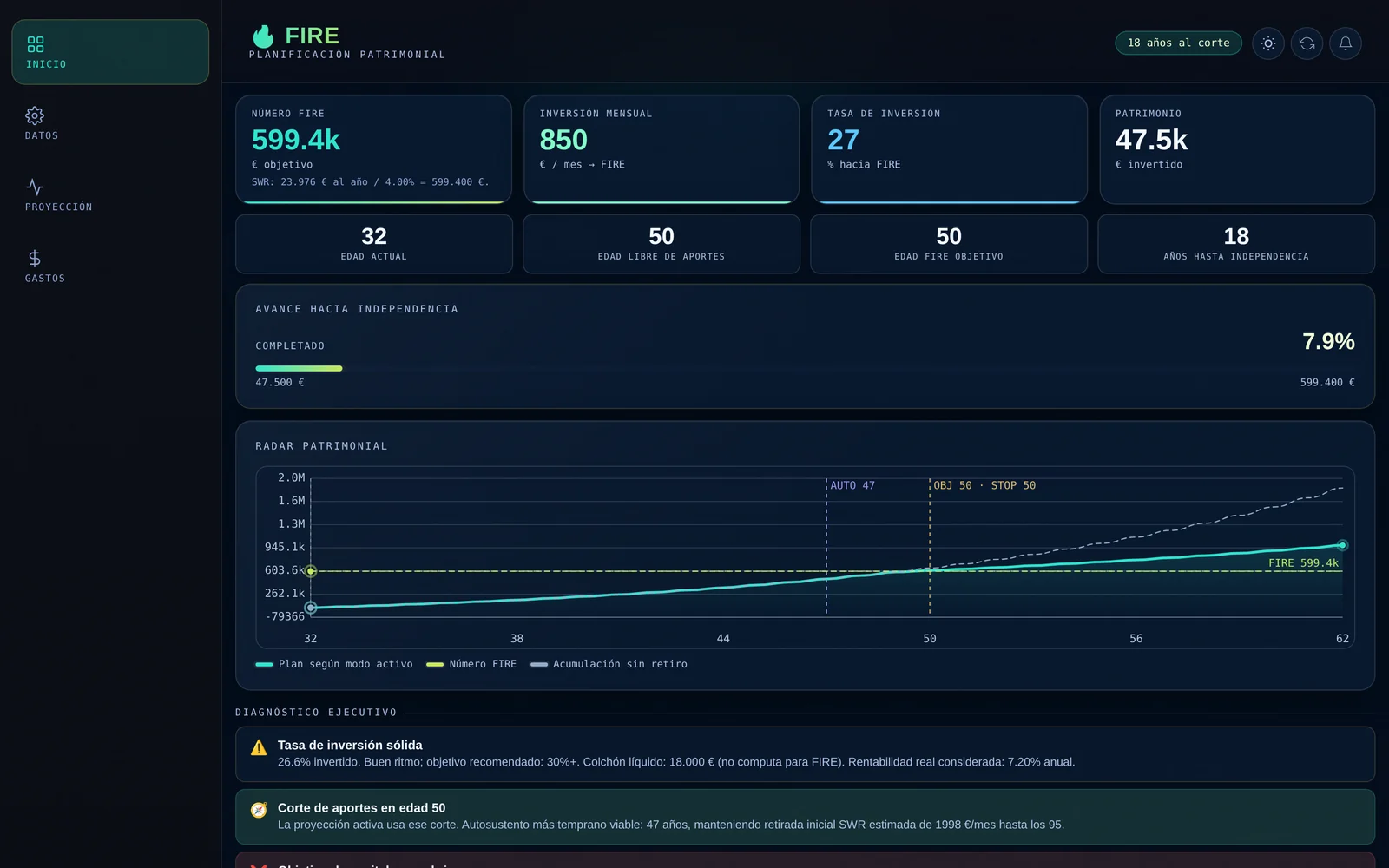Click the 945.1k y-axis label
The height and width of the screenshot is (868, 1389).
pos(285,547)
